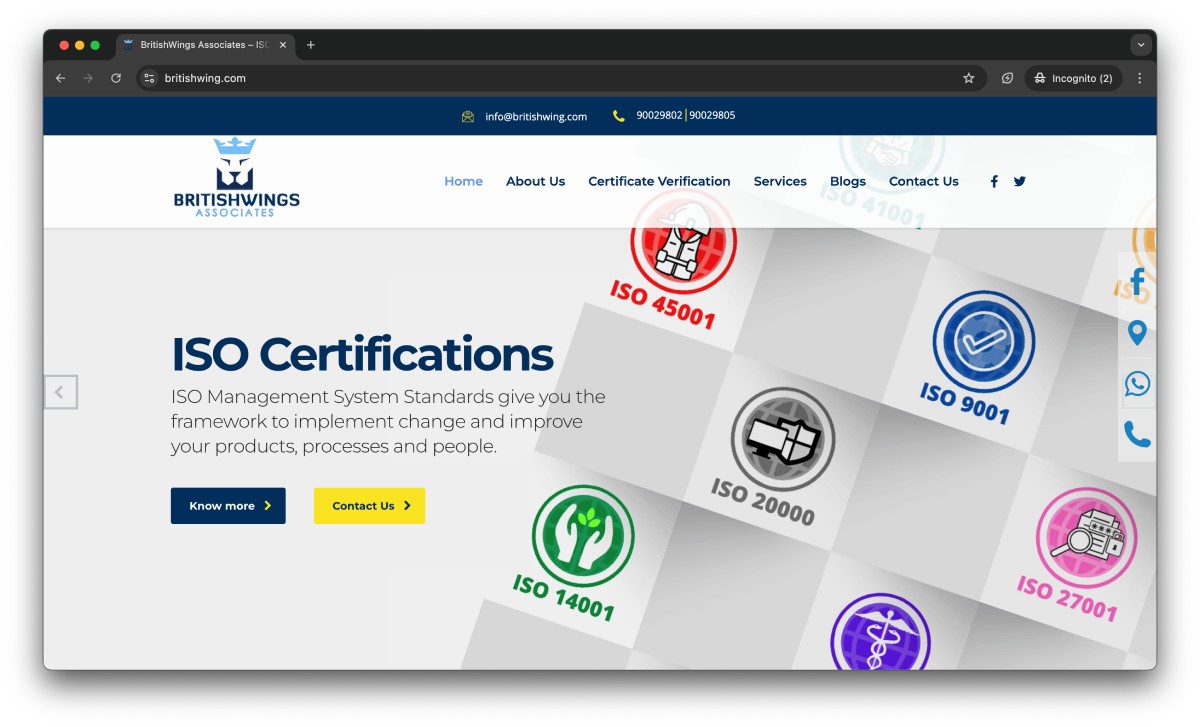
Task: Open the Services menu item
Action: 780,181
